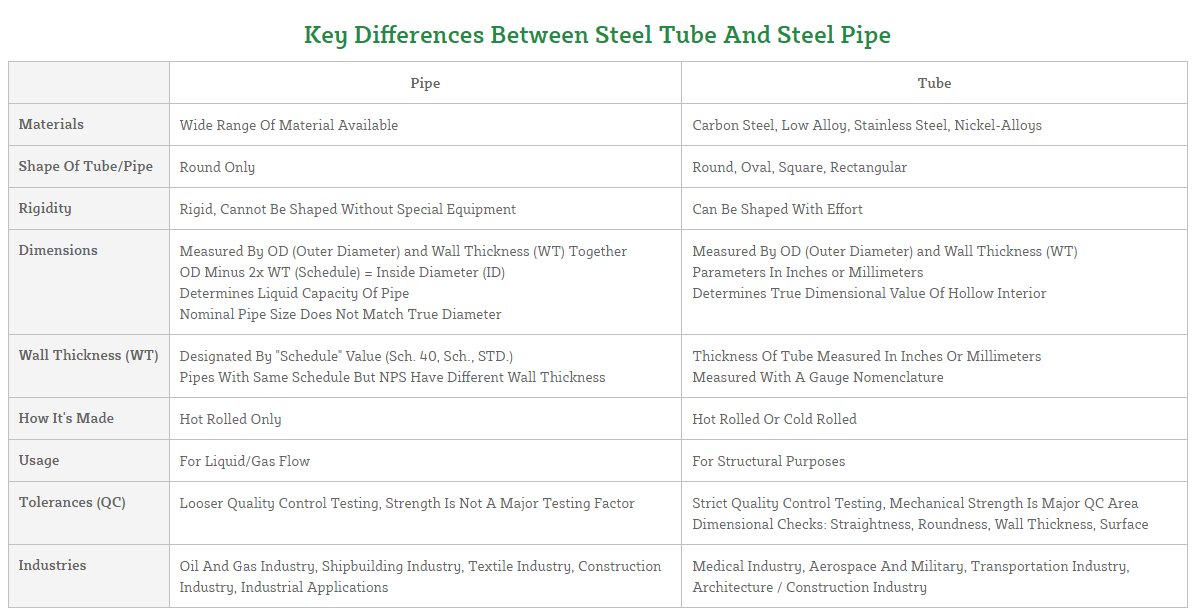Click the 'Round, Oval, Square, Rectangular' cell
Image resolution: width=1195 pixels, height=613 pixels.
[800, 167]
